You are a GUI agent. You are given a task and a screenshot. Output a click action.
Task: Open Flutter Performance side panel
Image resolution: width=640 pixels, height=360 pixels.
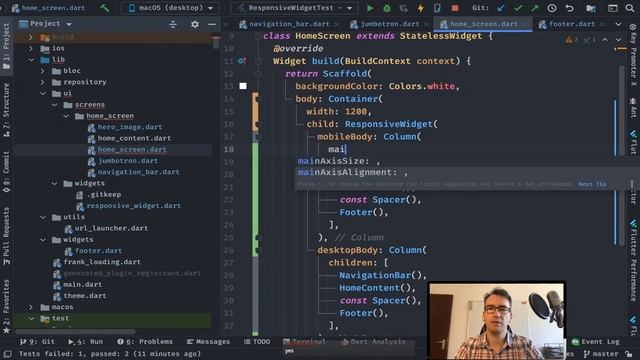point(633,261)
